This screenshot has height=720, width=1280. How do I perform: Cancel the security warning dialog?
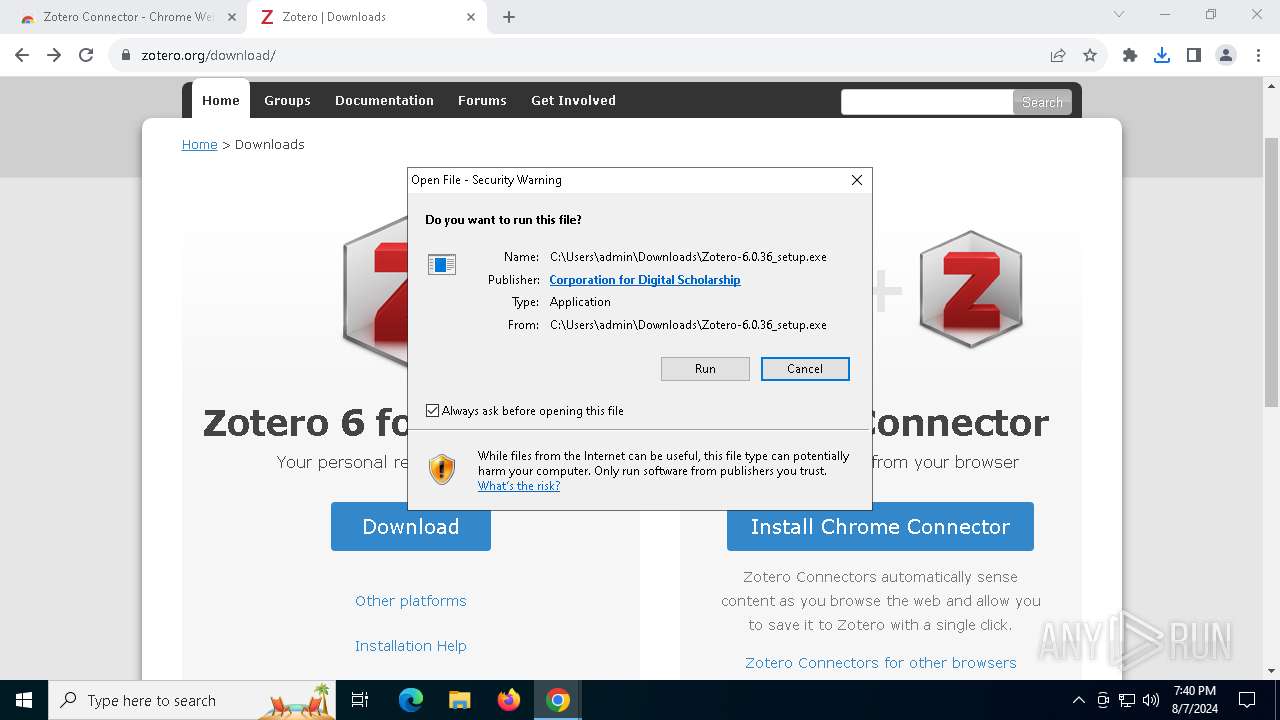coord(805,369)
